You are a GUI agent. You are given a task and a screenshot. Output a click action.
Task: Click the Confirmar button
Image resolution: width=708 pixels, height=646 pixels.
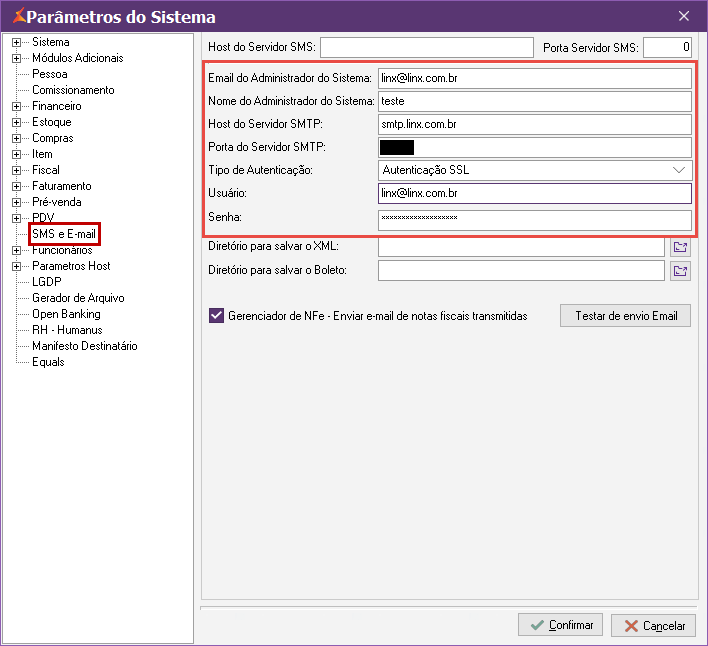(x=560, y=625)
